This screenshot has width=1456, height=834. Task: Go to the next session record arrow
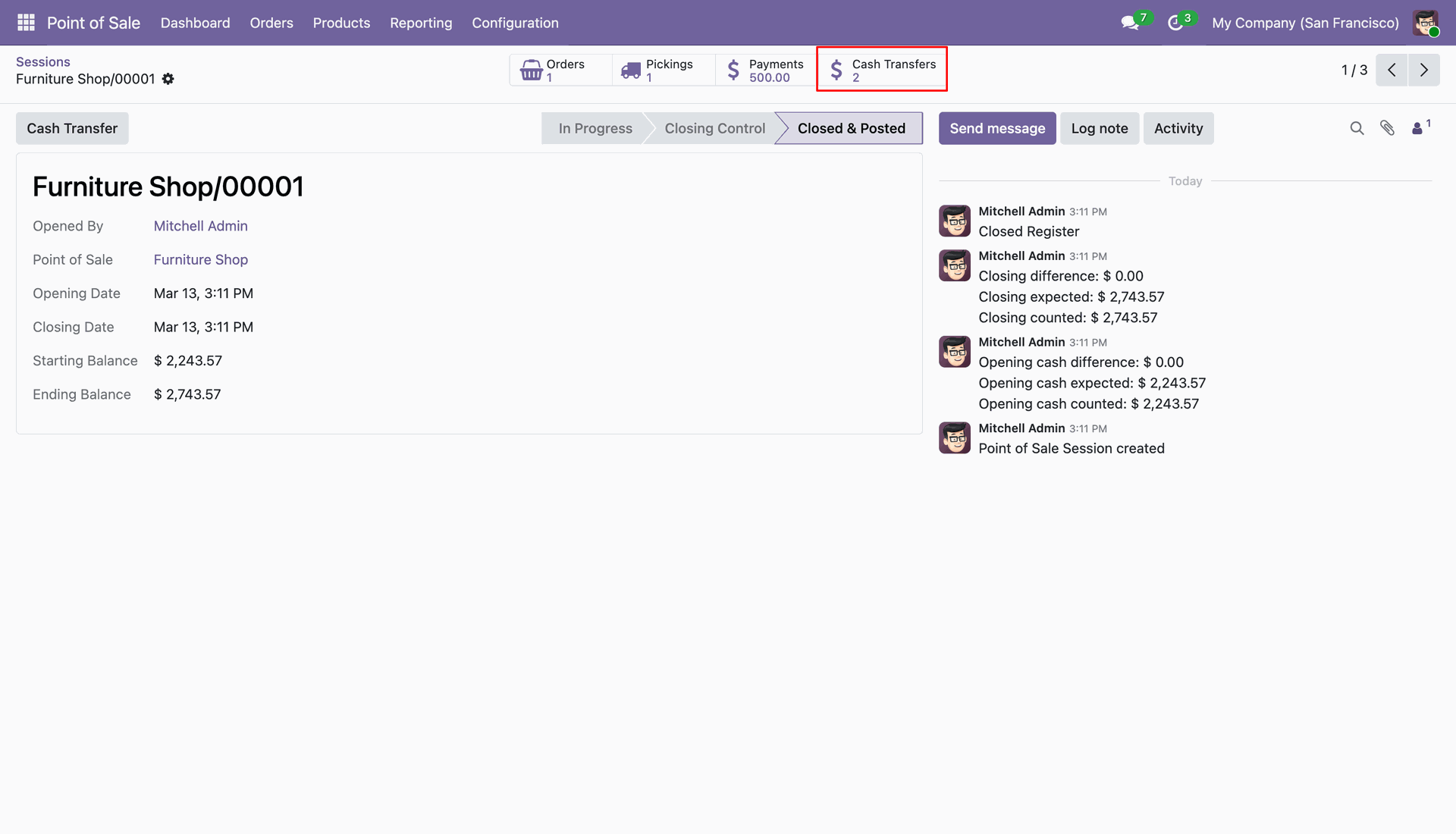tap(1424, 70)
